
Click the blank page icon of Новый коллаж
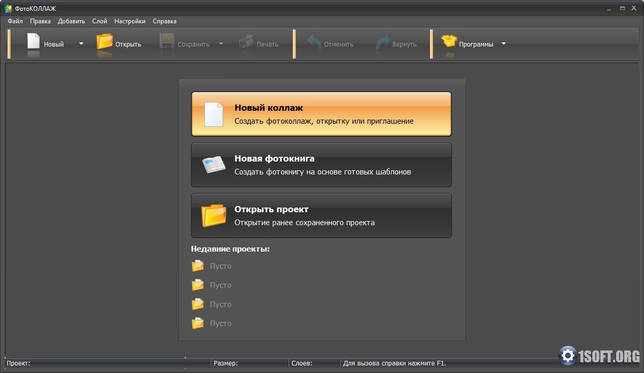click(214, 114)
